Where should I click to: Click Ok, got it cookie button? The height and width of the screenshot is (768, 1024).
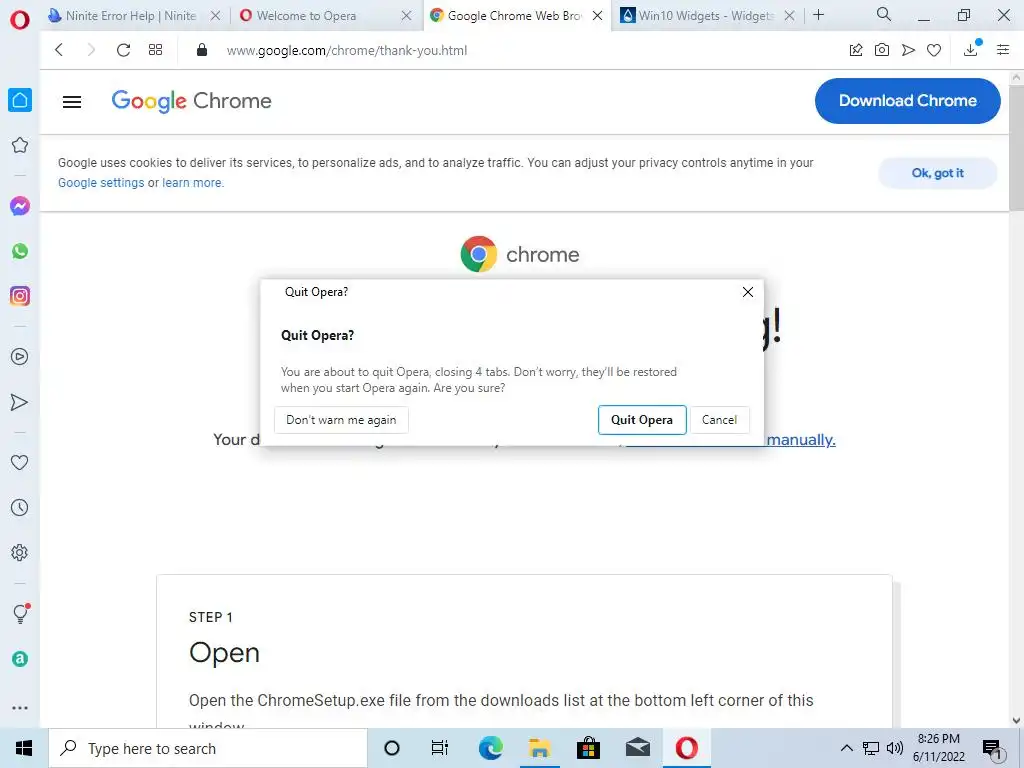click(x=938, y=173)
